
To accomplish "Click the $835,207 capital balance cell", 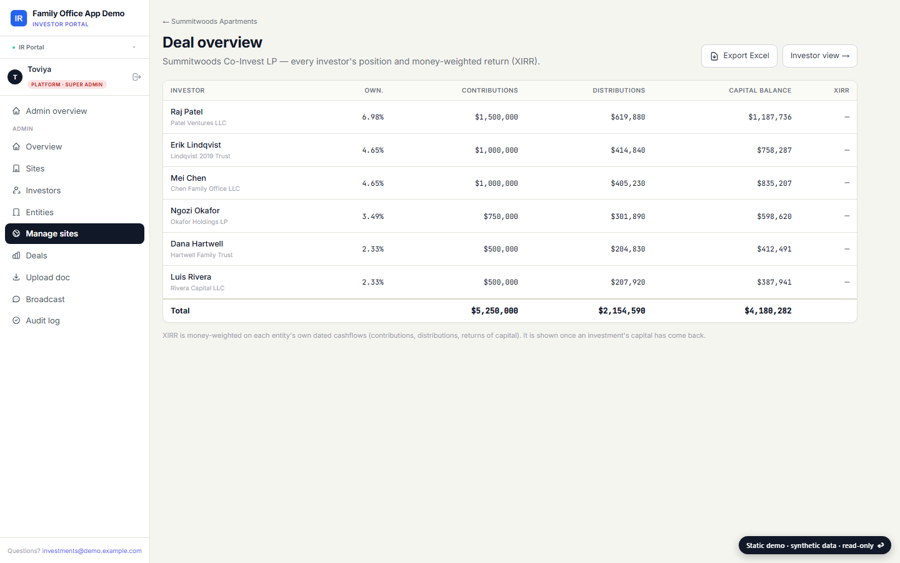I will [x=774, y=183].
